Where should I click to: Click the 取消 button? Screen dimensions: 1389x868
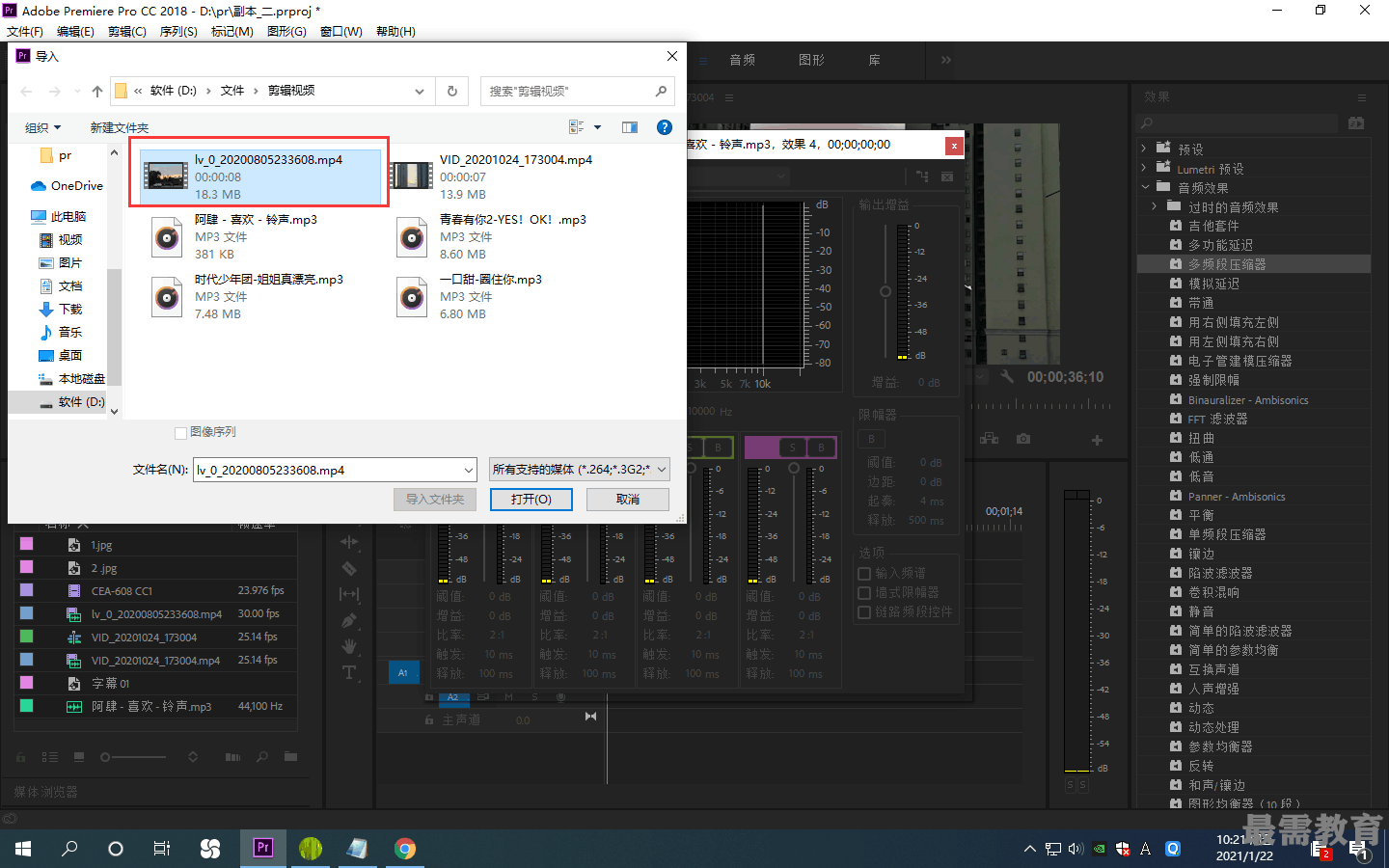click(x=628, y=500)
